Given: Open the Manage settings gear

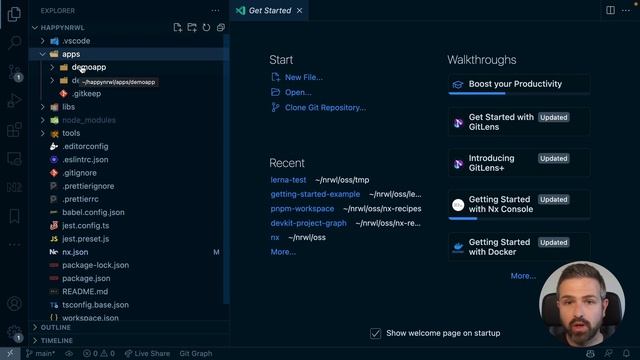Looking at the screenshot, I should click(14, 333).
